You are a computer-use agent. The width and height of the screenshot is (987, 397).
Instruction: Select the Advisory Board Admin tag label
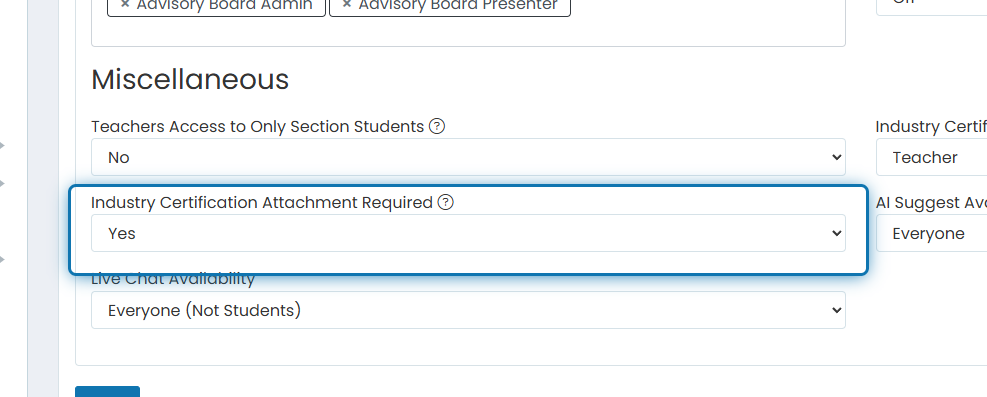click(224, 5)
